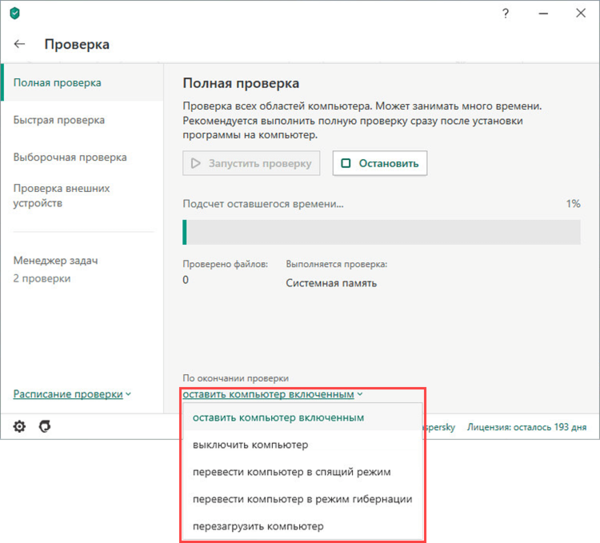Open the settings gear icon
The height and width of the screenshot is (543, 600).
pos(19,427)
